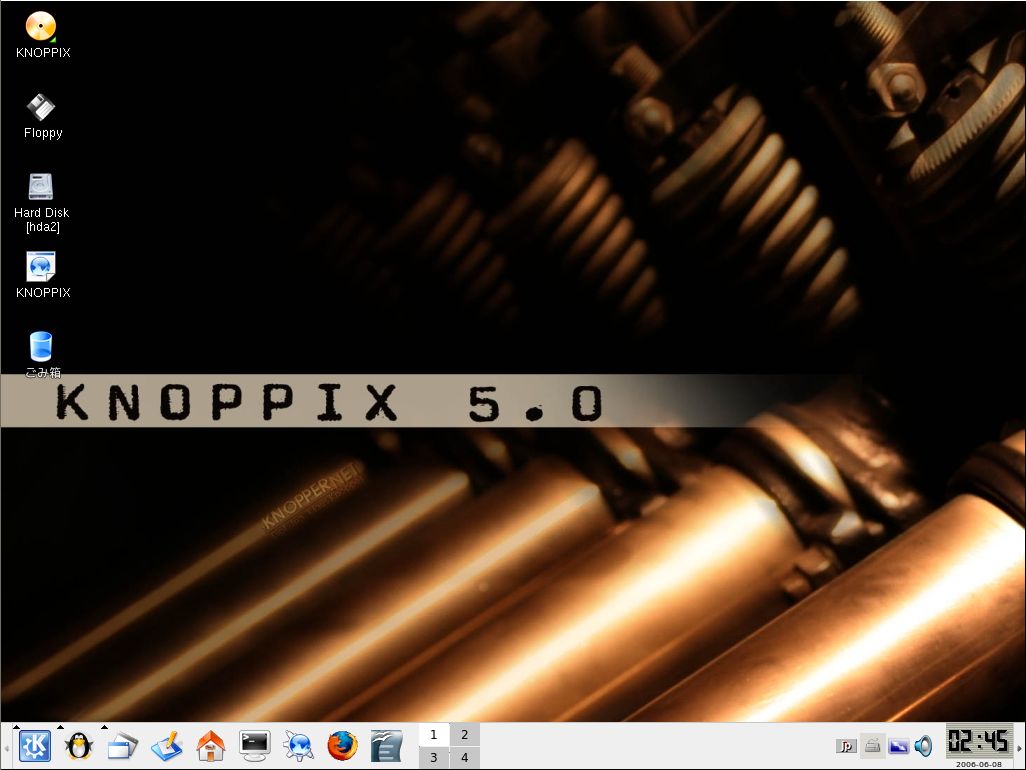Image resolution: width=1026 pixels, height=770 pixels.
Task: Switch to virtual desktop 2
Action: pos(465,735)
